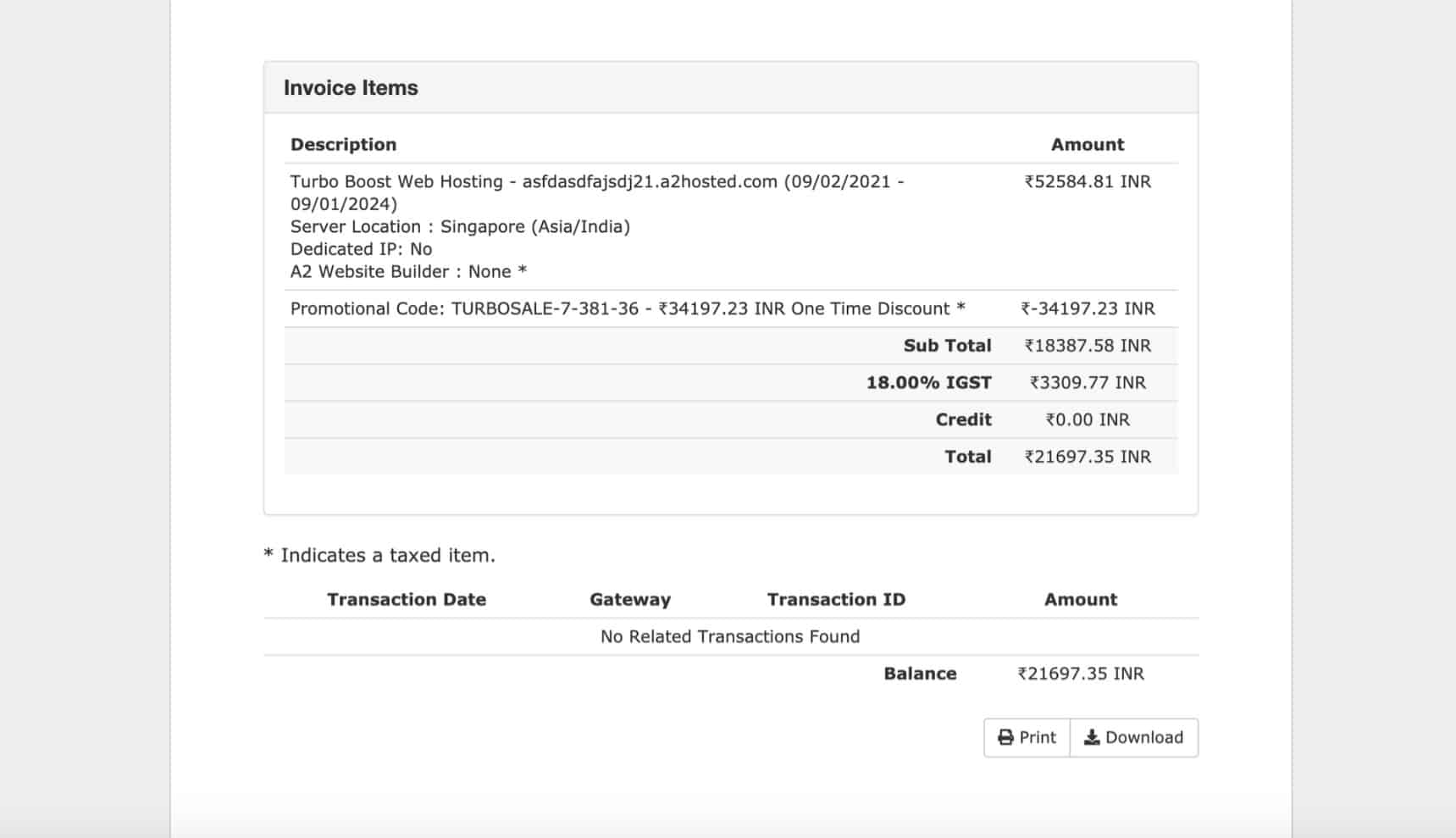Image resolution: width=1456 pixels, height=838 pixels.
Task: Click the 18.00% IGST label
Action: click(x=928, y=382)
